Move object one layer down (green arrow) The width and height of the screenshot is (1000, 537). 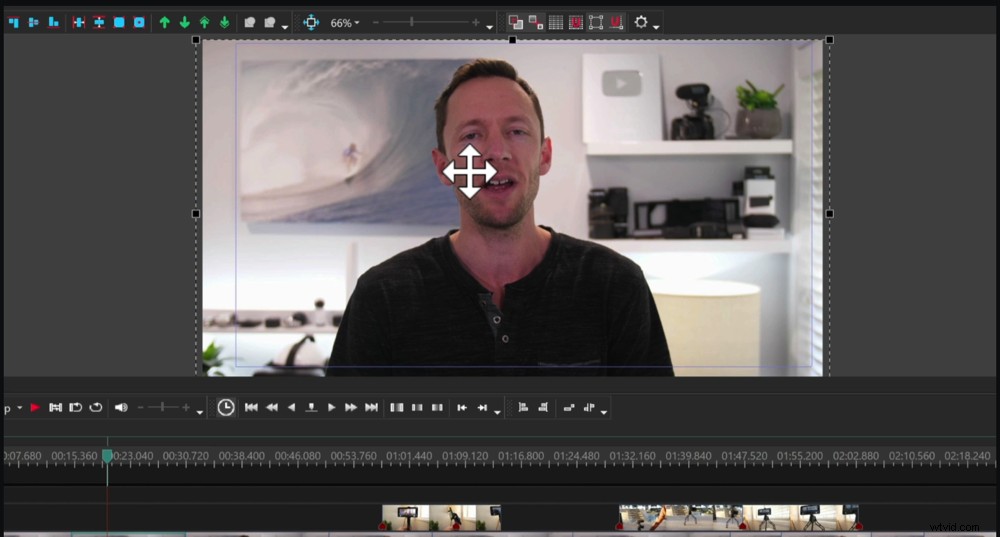(x=185, y=22)
